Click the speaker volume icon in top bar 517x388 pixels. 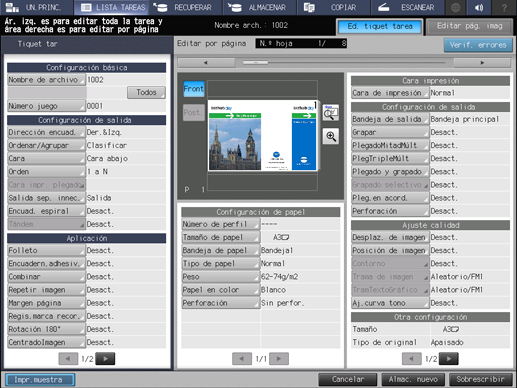479,7
